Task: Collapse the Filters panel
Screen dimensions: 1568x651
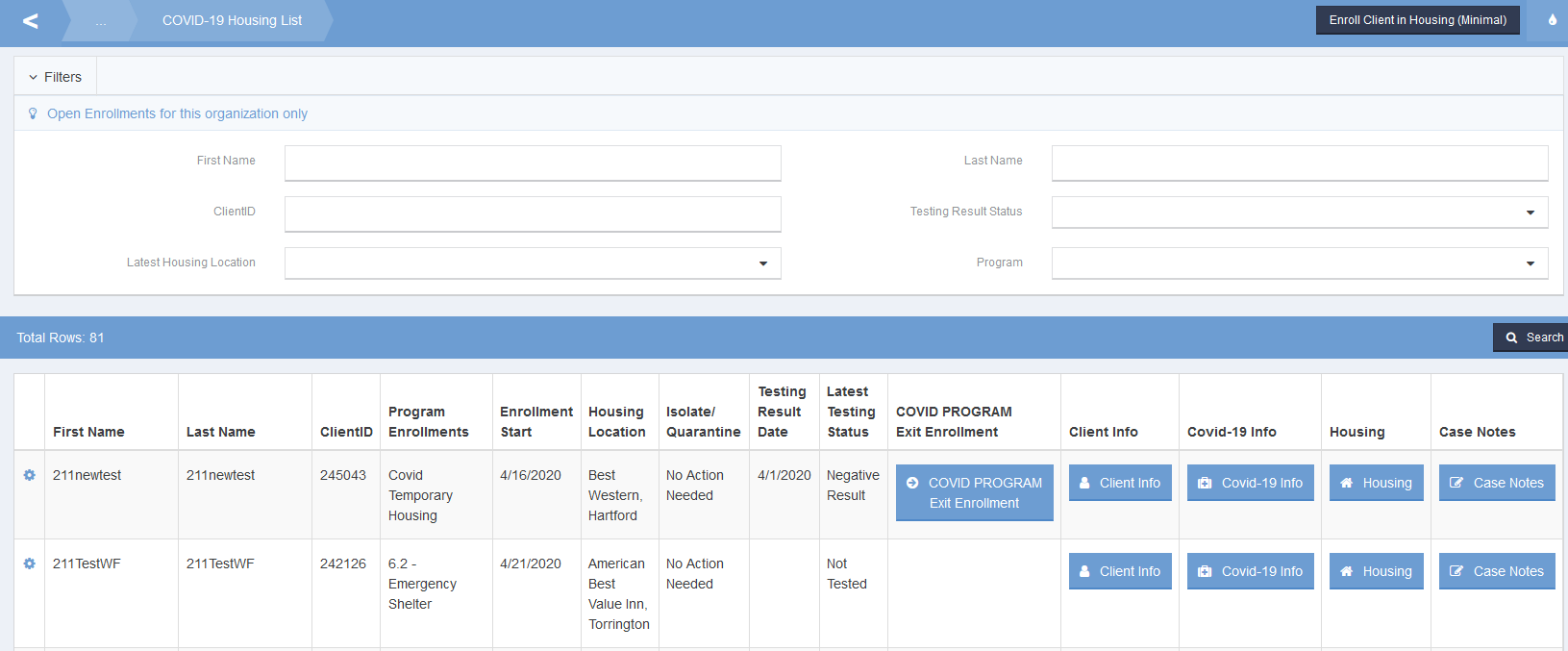Action: pos(56,77)
